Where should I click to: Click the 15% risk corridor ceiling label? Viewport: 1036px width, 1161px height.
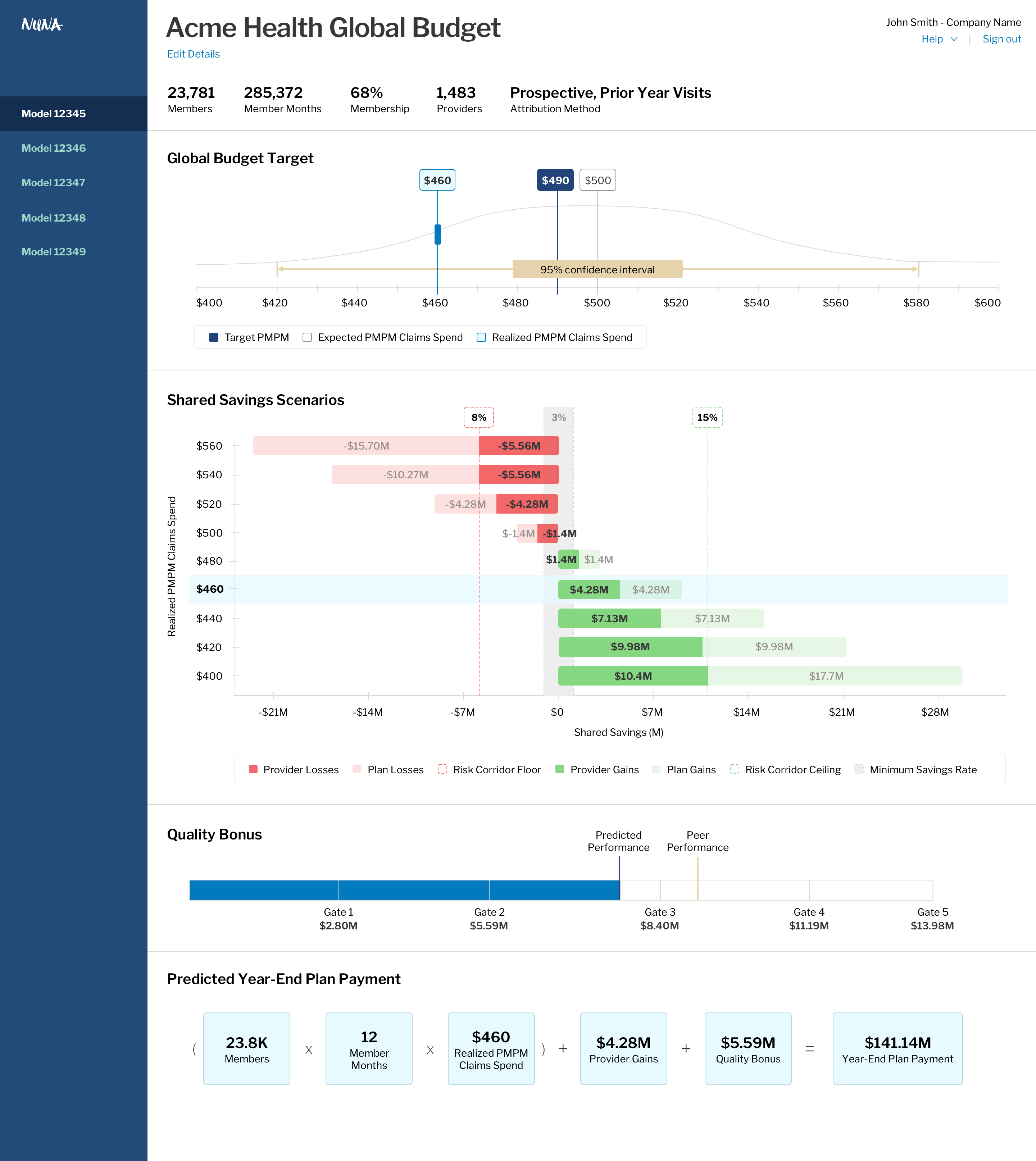point(707,417)
